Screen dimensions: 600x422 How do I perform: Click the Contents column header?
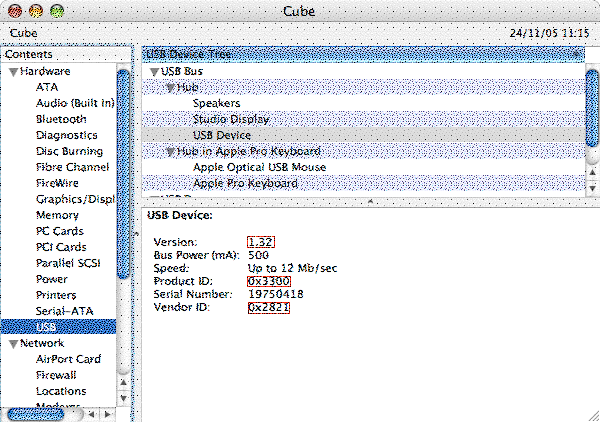[x=66, y=54]
